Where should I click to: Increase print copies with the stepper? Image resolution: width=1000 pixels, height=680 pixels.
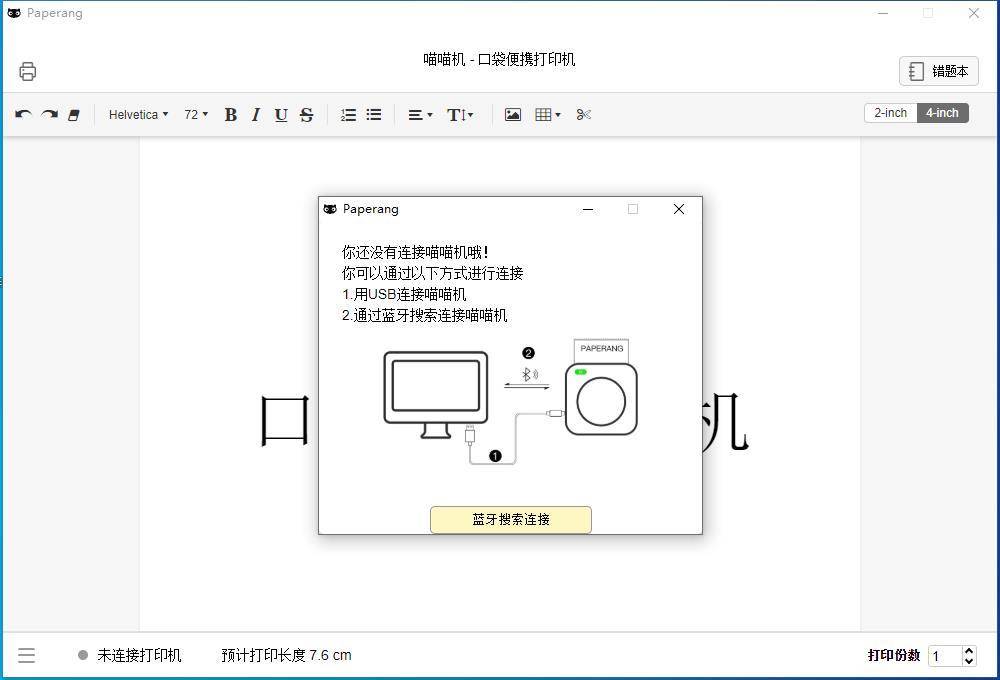click(x=968, y=650)
